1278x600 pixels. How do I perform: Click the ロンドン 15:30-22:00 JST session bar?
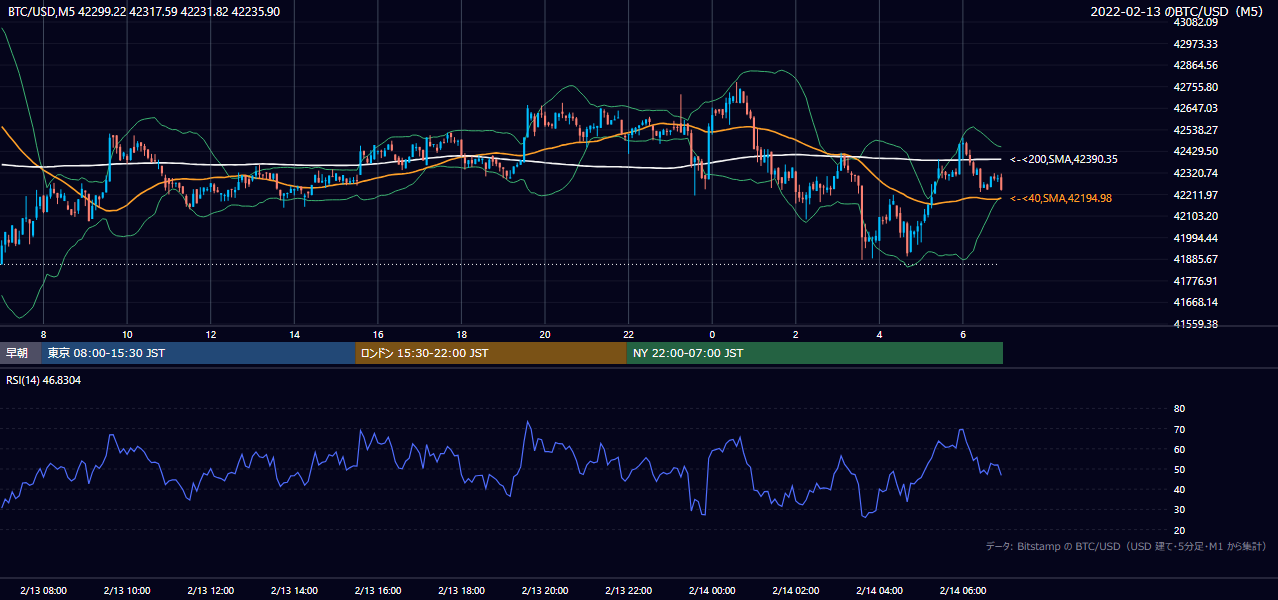coord(491,353)
